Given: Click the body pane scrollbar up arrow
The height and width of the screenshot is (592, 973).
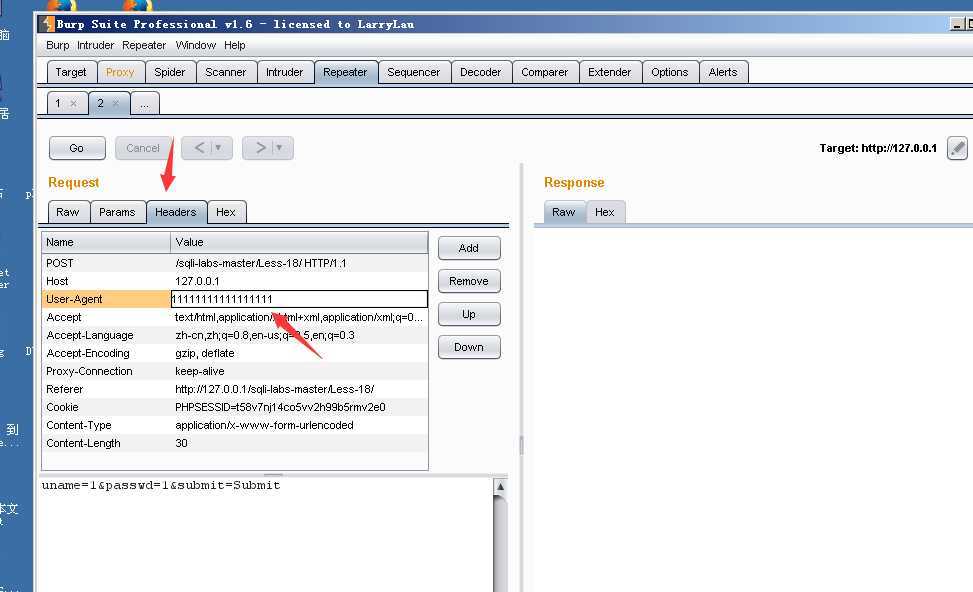Looking at the screenshot, I should click(500, 487).
